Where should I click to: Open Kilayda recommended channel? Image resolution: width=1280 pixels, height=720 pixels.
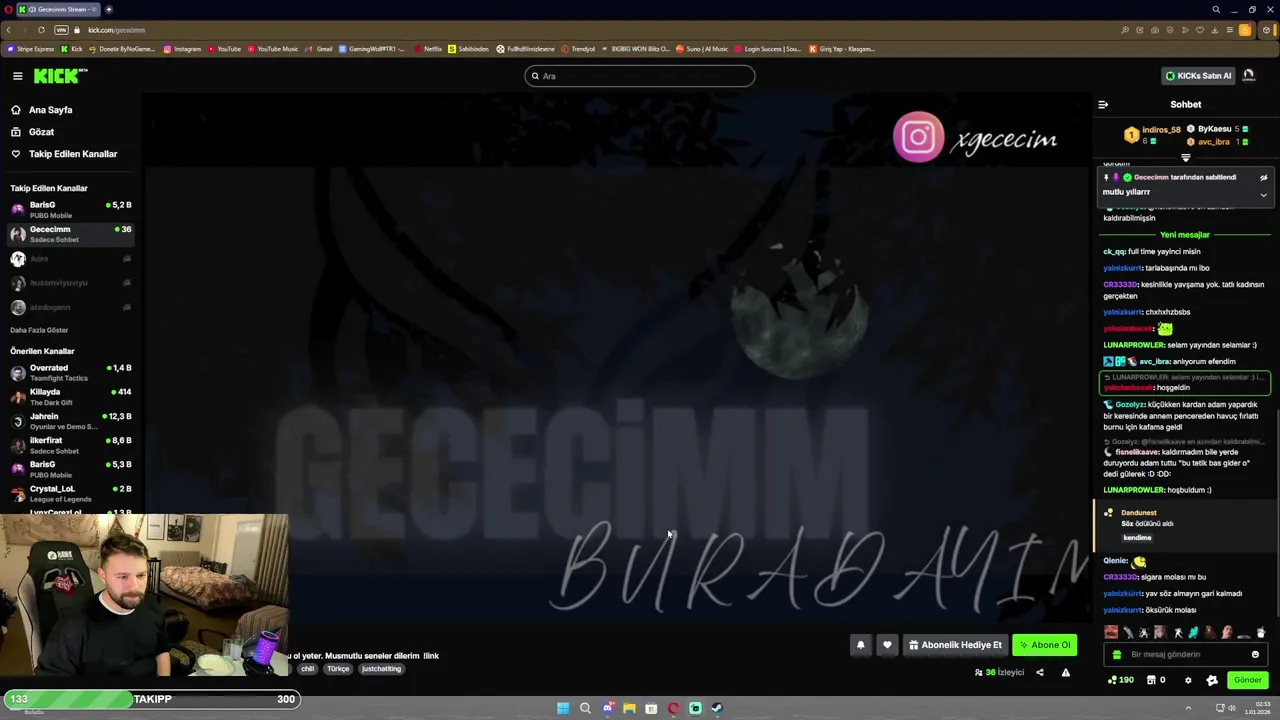(70, 396)
